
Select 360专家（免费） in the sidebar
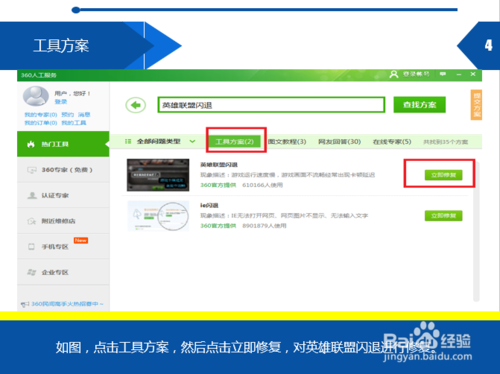[63, 170]
